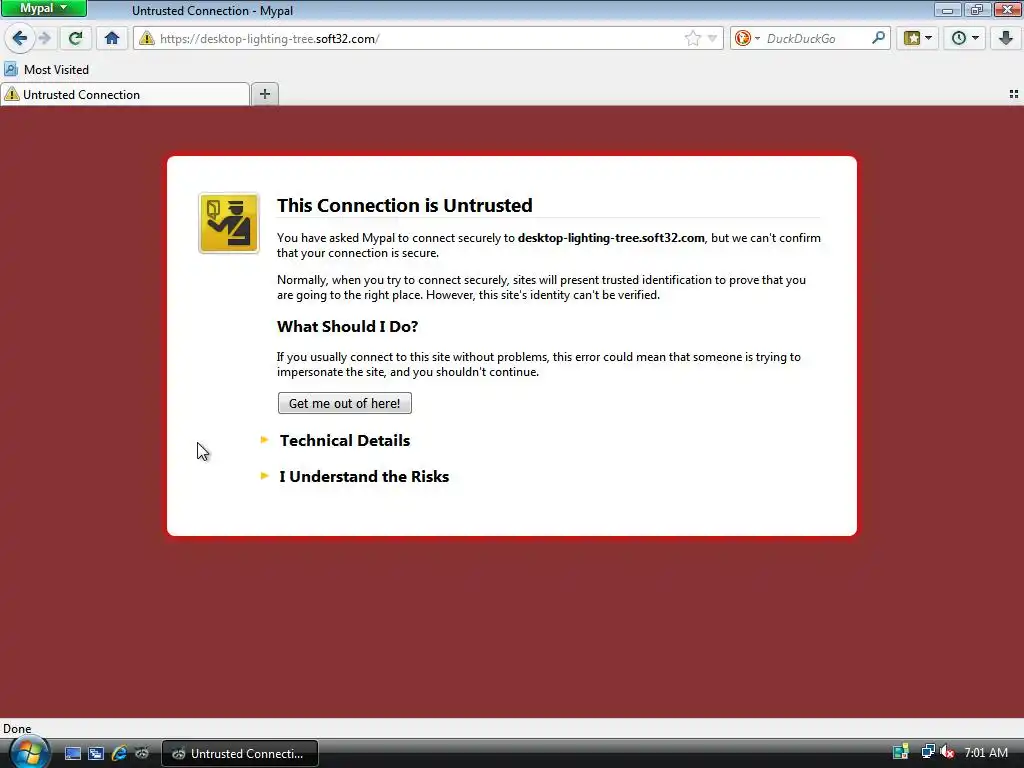Open the downloads arrow button
The width and height of the screenshot is (1024, 768).
[1006, 38]
